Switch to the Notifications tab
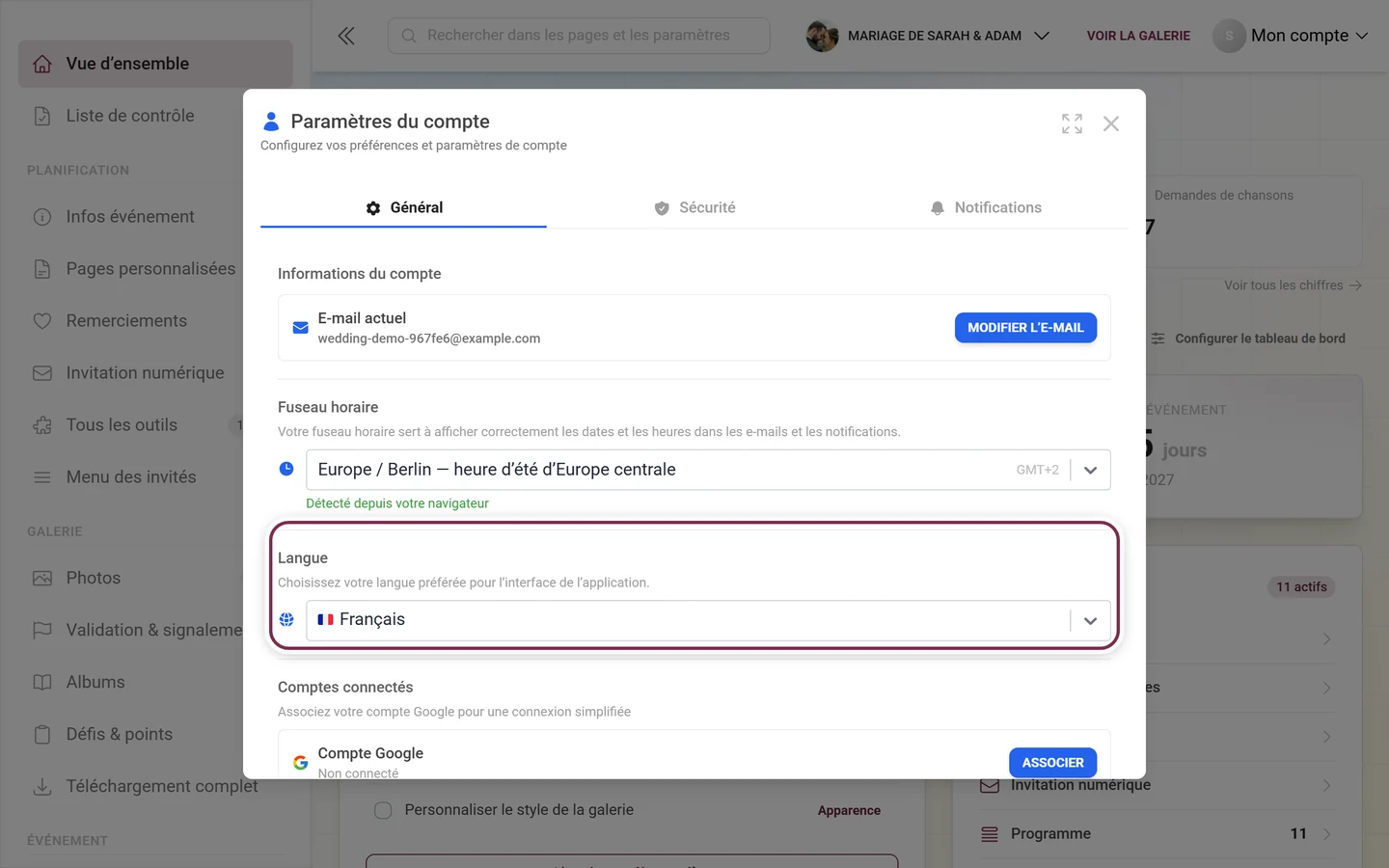 coord(985,207)
